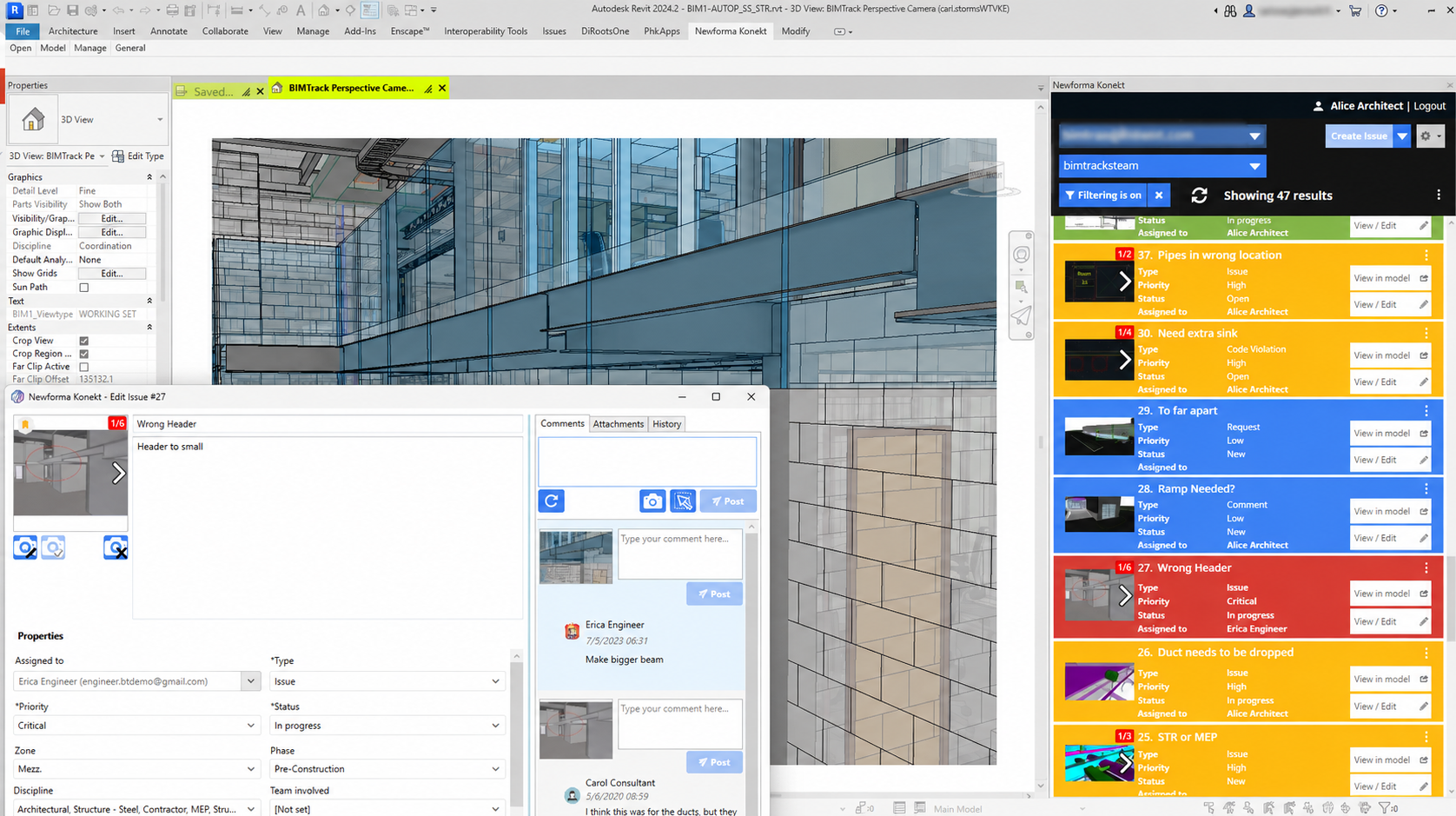This screenshot has height=816, width=1456.
Task: Switch to the Attachments tab in Edit Issue
Action: pos(619,424)
